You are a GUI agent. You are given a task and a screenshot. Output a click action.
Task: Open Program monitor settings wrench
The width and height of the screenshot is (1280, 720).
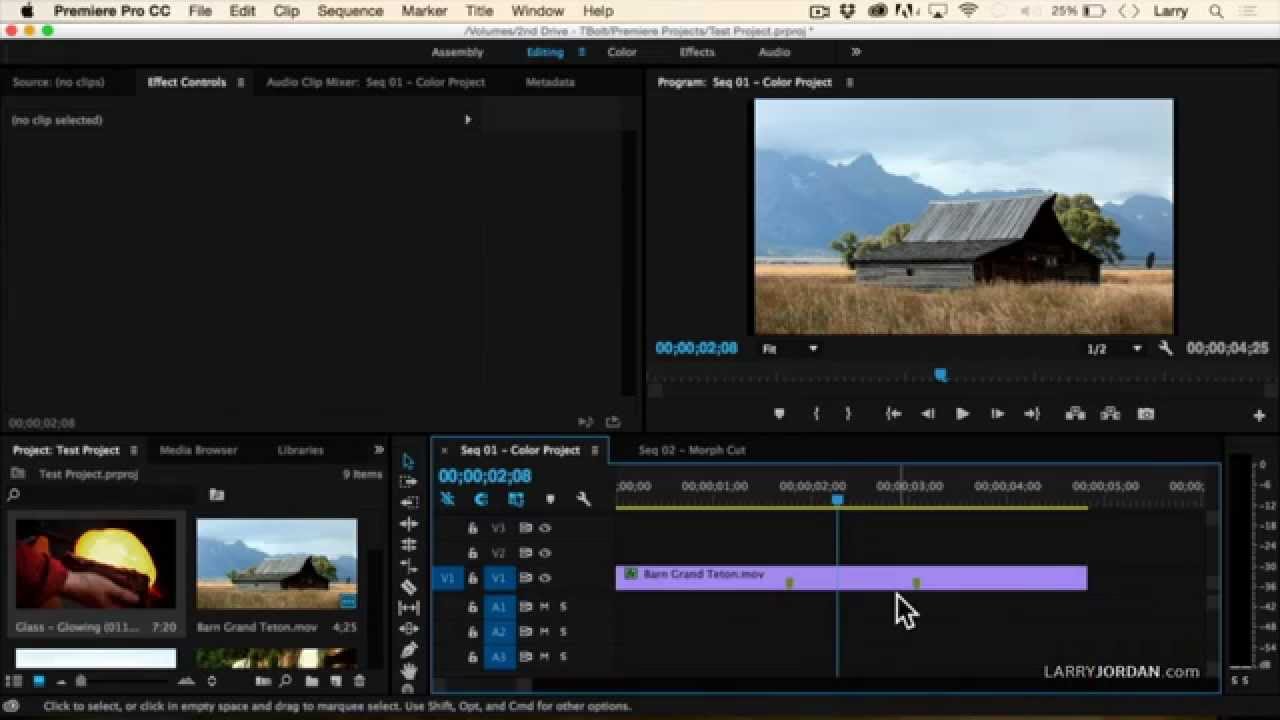coord(1166,348)
